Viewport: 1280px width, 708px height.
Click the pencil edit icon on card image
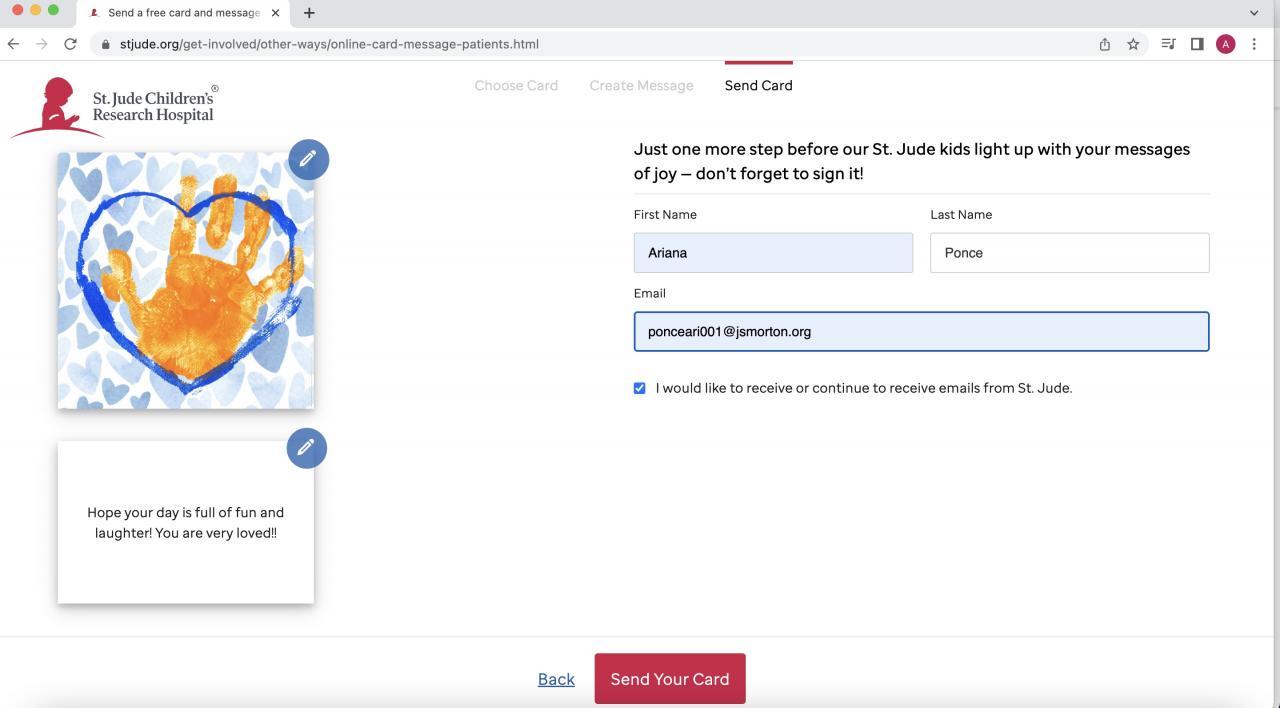pos(308,159)
